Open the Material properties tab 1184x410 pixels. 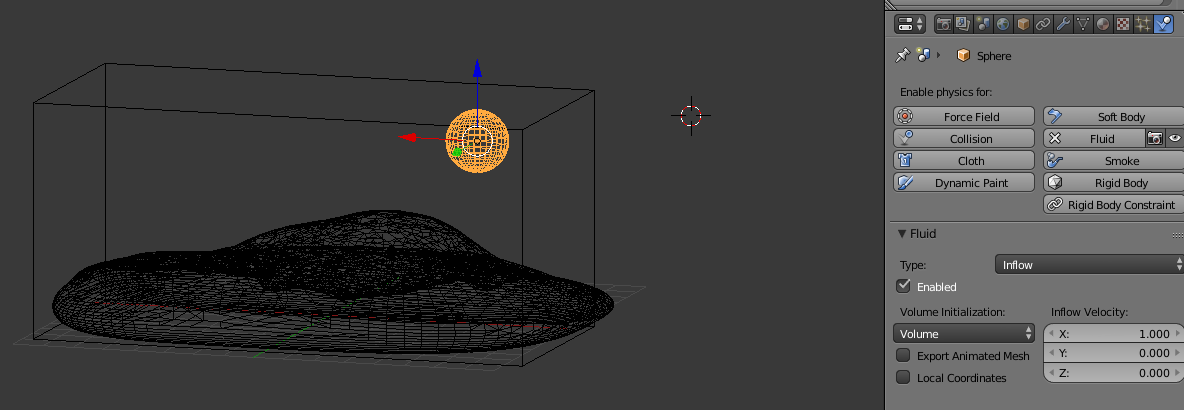click(1103, 24)
